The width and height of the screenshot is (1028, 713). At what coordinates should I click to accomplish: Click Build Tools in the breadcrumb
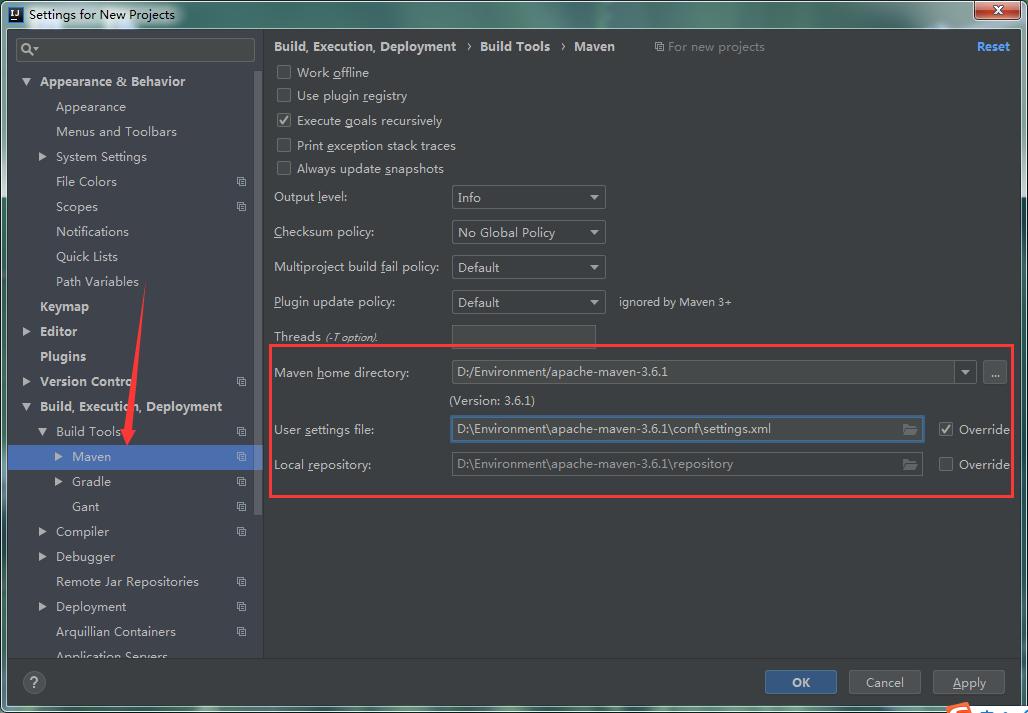coord(515,47)
